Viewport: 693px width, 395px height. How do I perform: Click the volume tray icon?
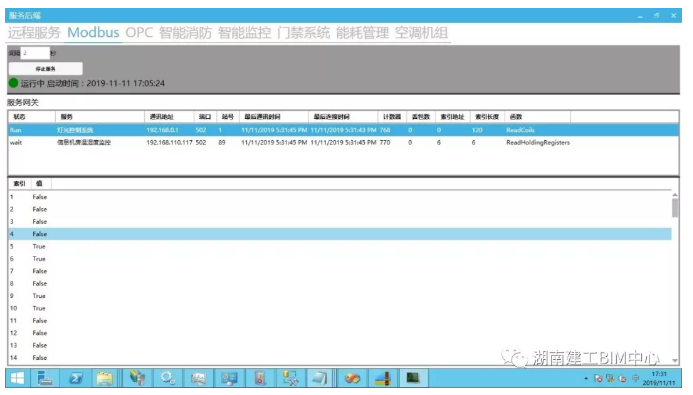click(x=622, y=379)
